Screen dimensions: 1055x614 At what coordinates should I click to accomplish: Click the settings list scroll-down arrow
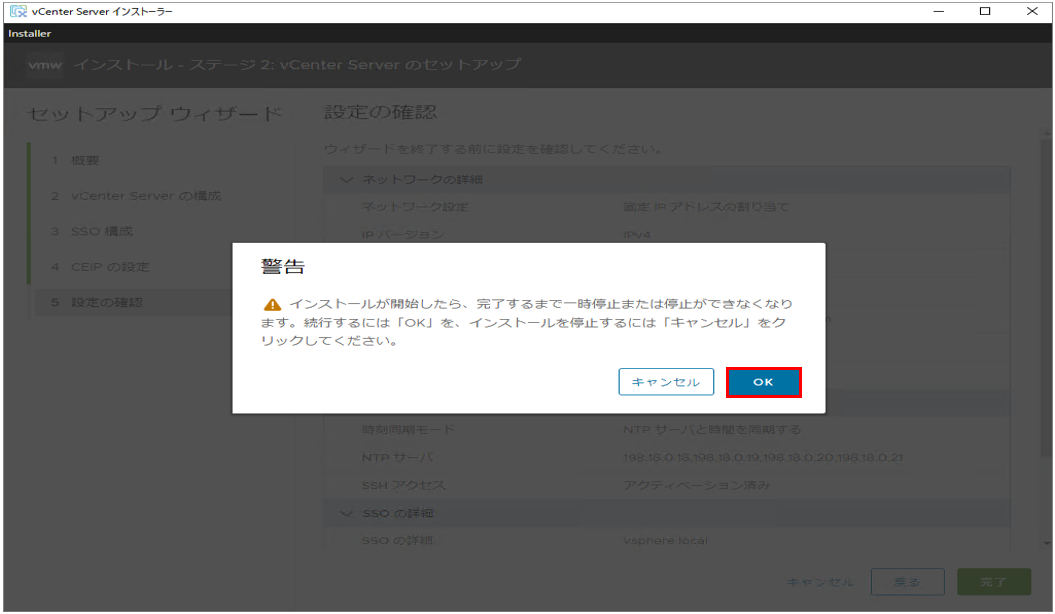coord(1046,543)
